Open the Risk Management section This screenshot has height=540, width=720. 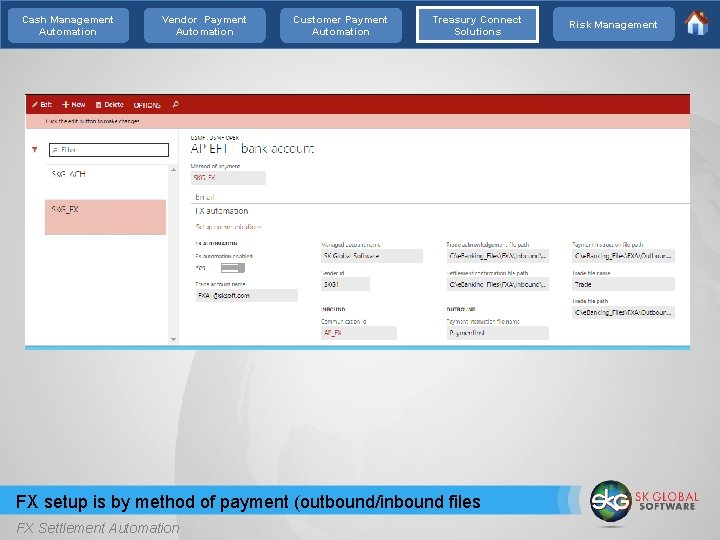pos(613,24)
